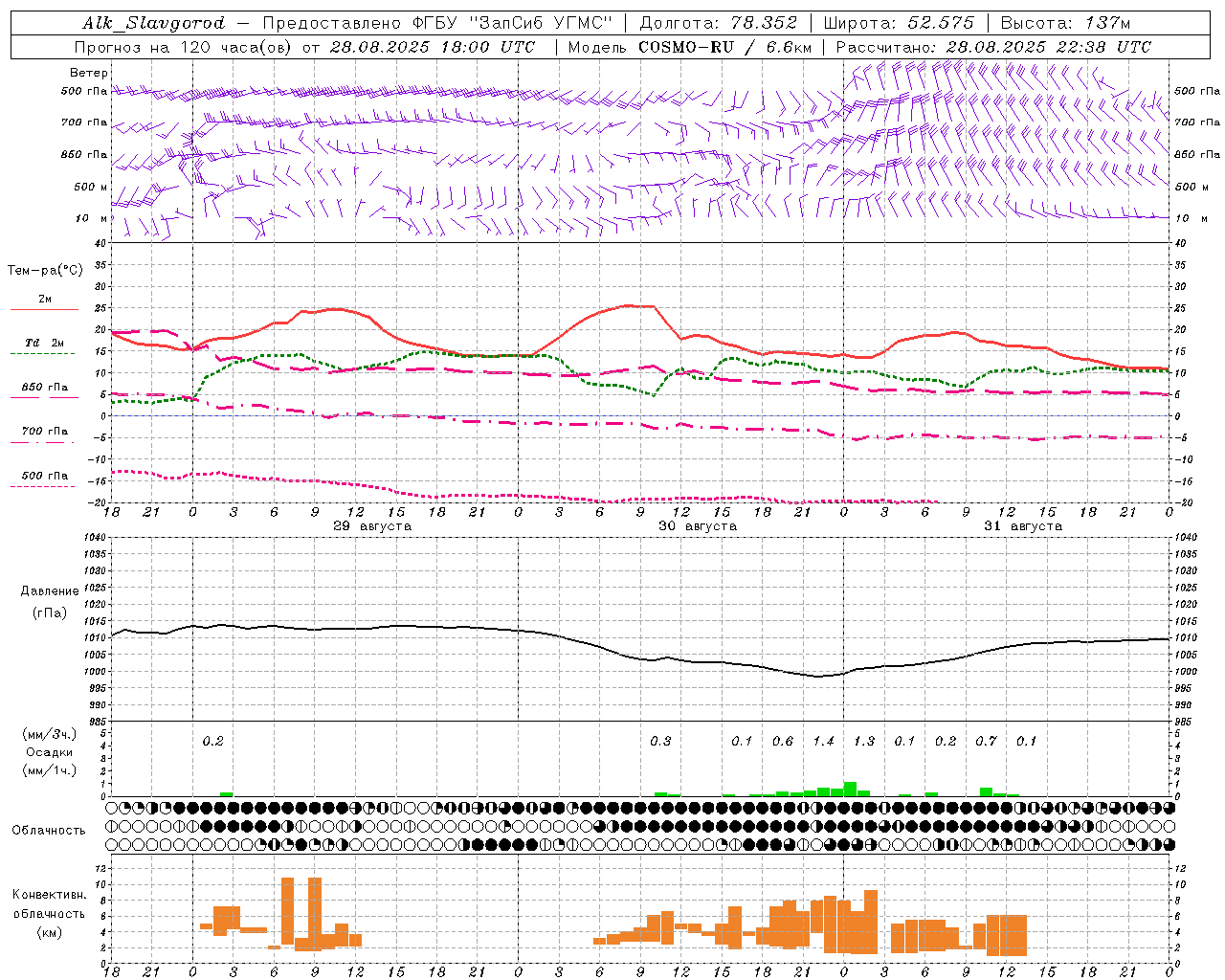Click the 0.3 precipitation amount

click(x=660, y=742)
